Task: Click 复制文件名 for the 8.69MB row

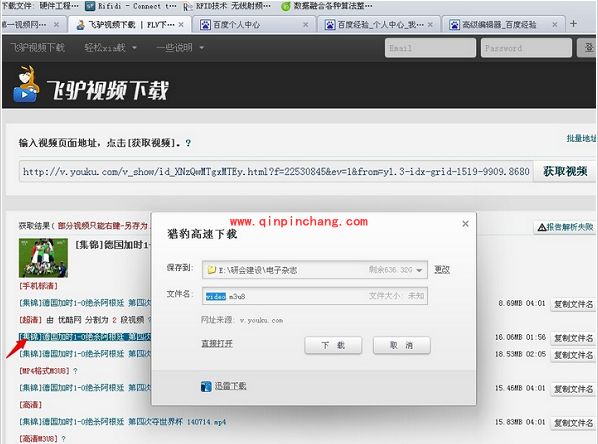Action: [x=574, y=304]
